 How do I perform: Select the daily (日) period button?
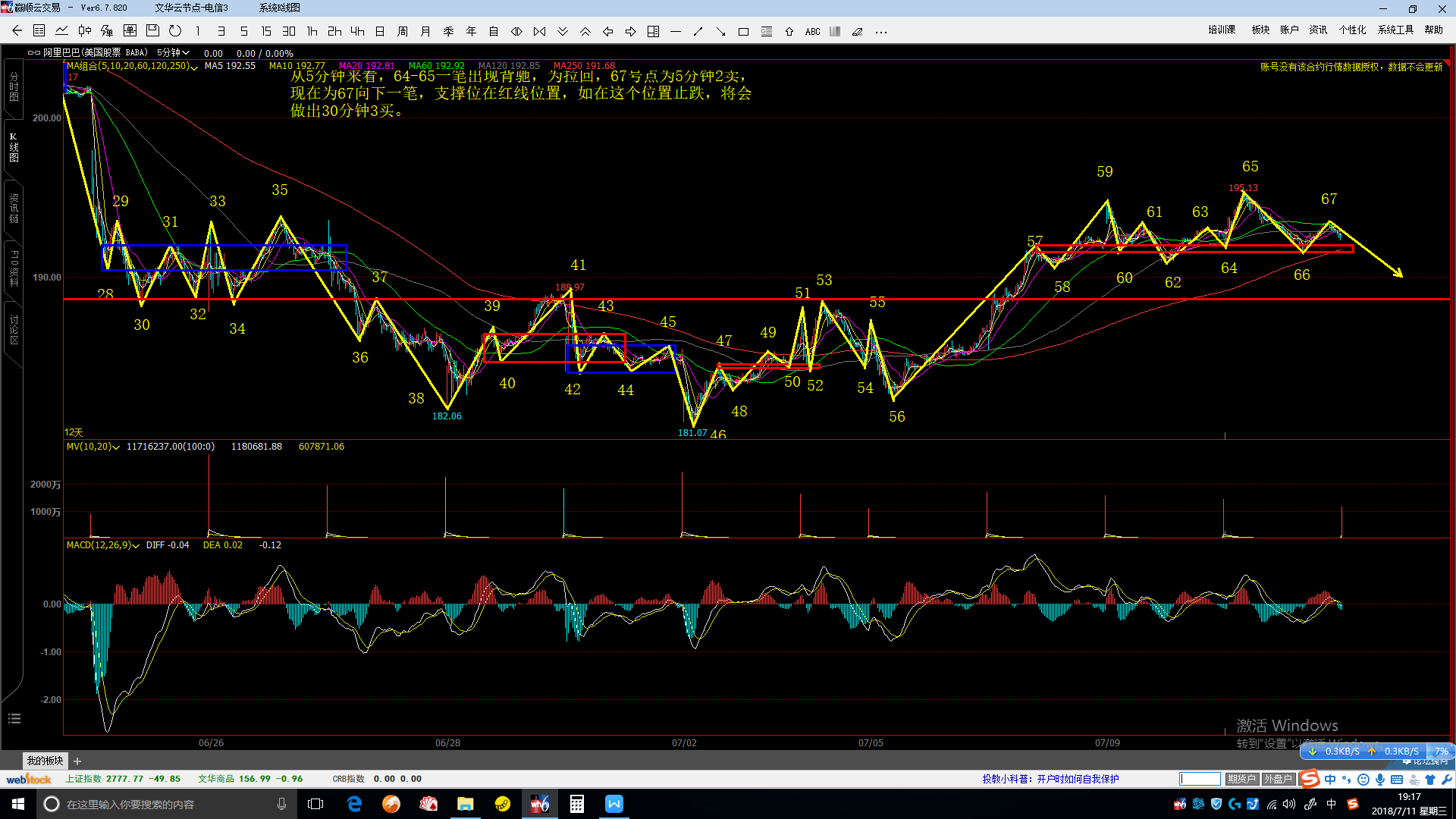coord(380,31)
